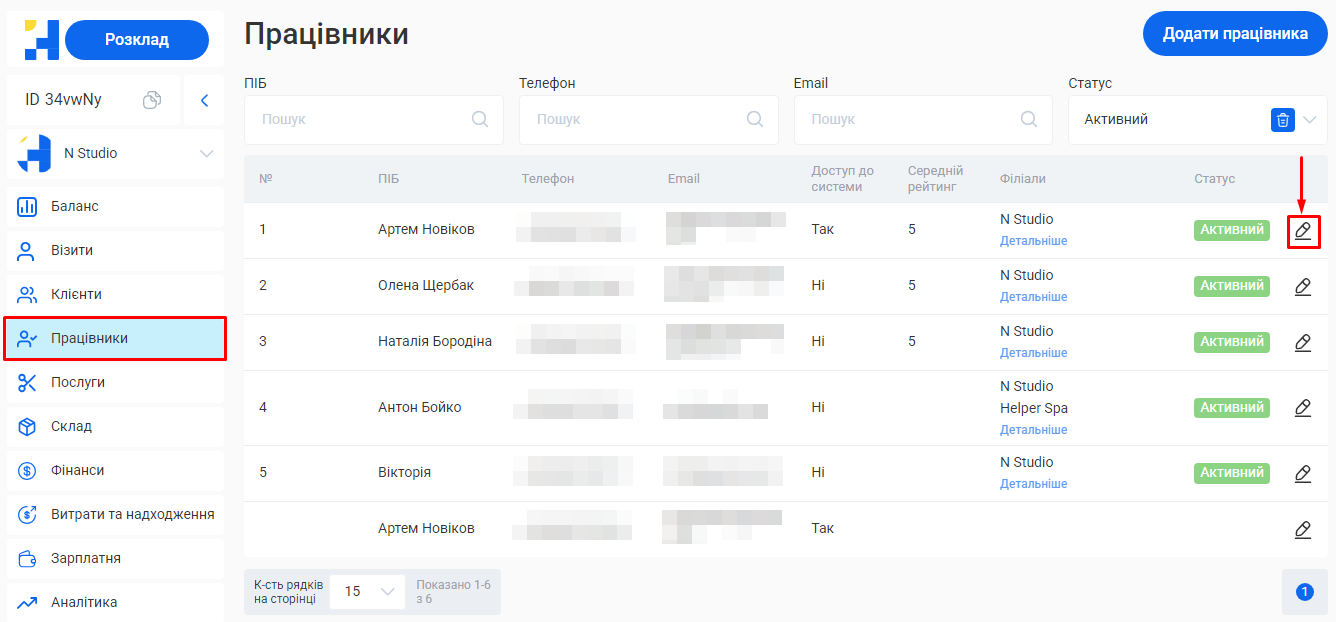Clear Статус filter with trash icon
Image resolution: width=1336 pixels, height=622 pixels.
(1282, 120)
